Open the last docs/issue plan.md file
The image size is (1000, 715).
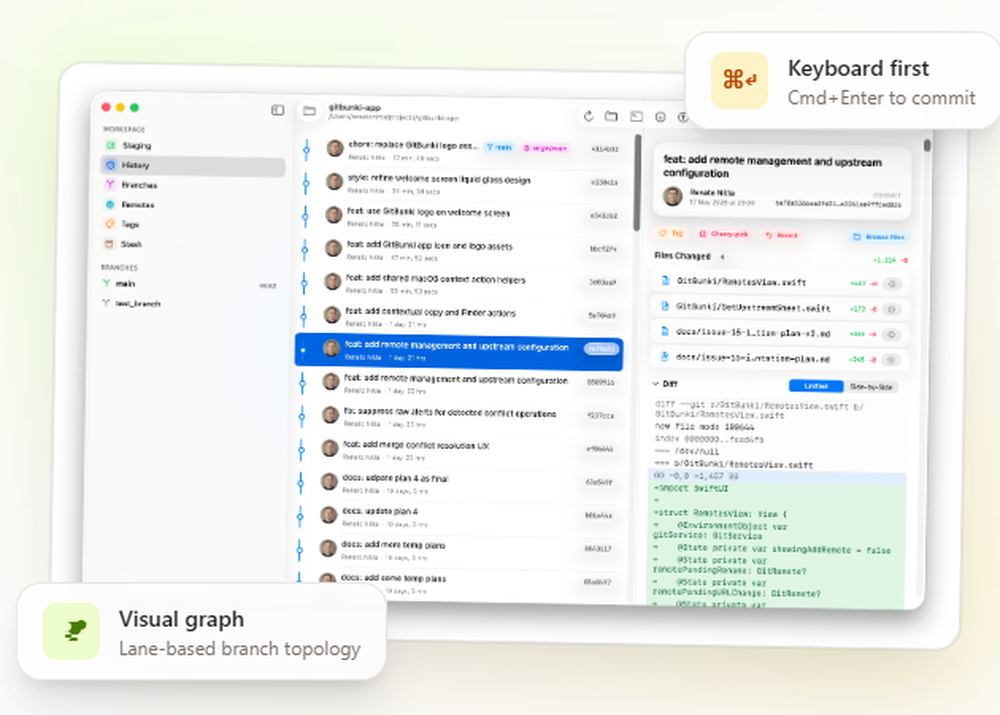[780, 358]
